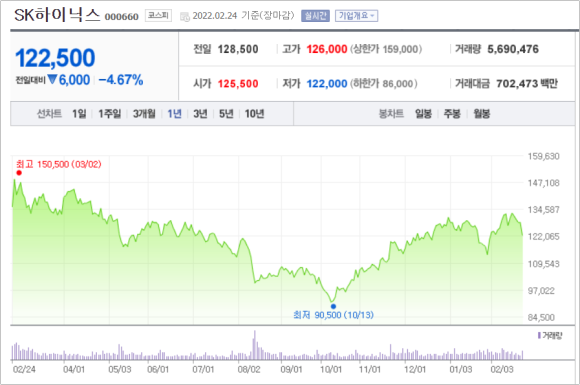Click the 코스피 market badge

(158, 16)
